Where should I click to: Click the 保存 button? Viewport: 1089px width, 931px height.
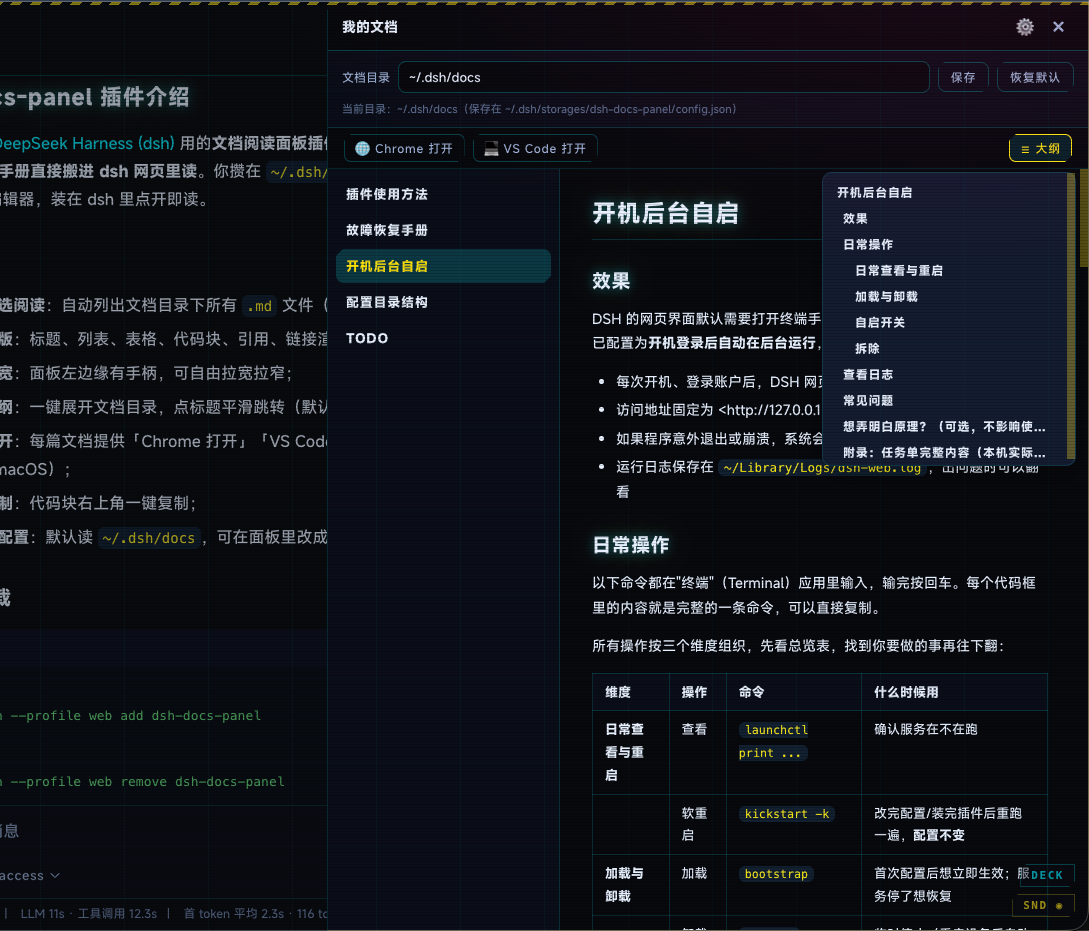(x=963, y=77)
